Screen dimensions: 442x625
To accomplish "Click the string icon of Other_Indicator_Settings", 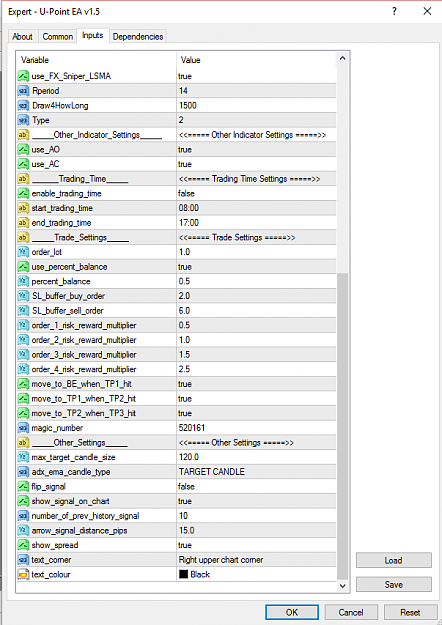I will [24, 135].
